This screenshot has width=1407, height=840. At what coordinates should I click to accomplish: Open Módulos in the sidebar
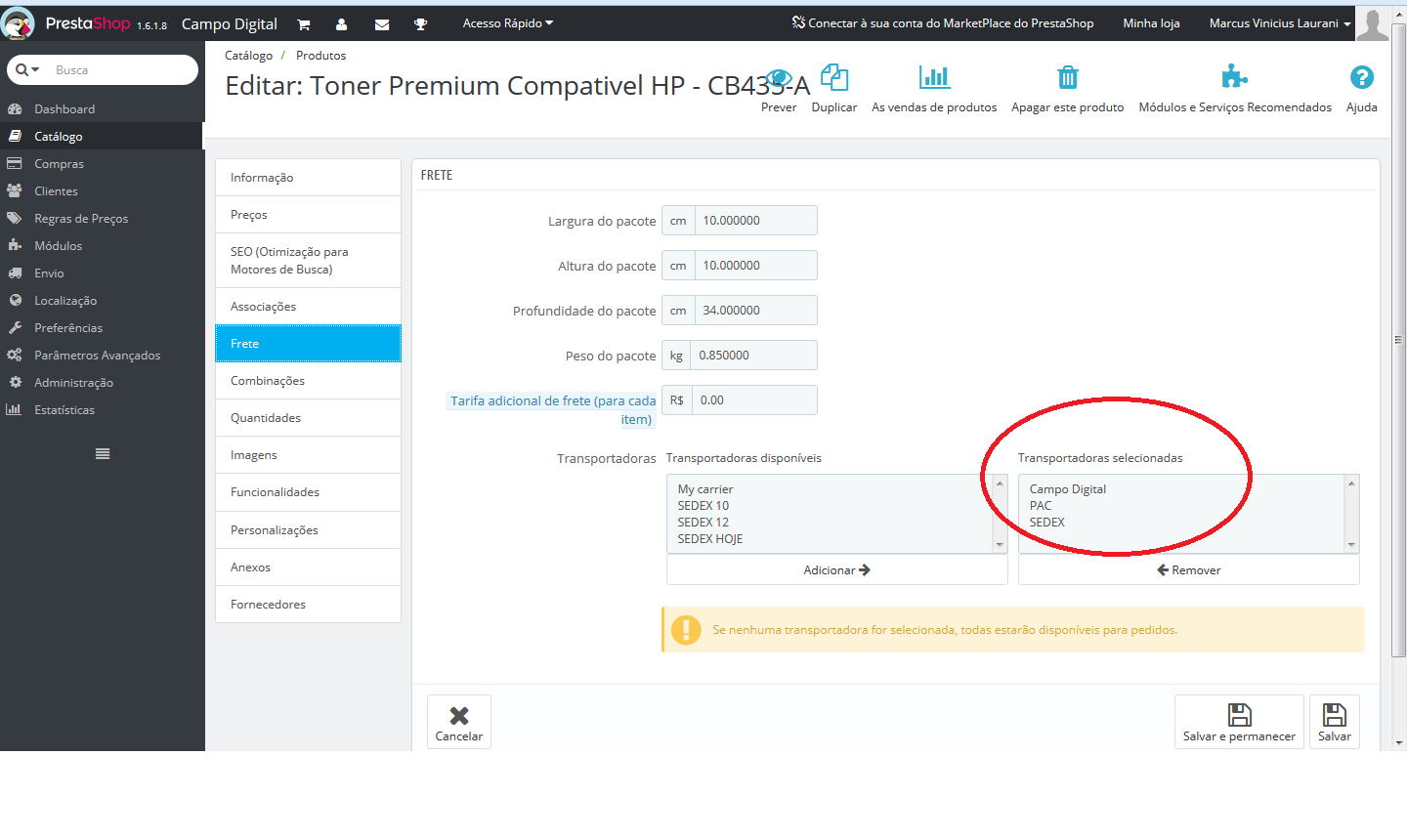(102, 245)
